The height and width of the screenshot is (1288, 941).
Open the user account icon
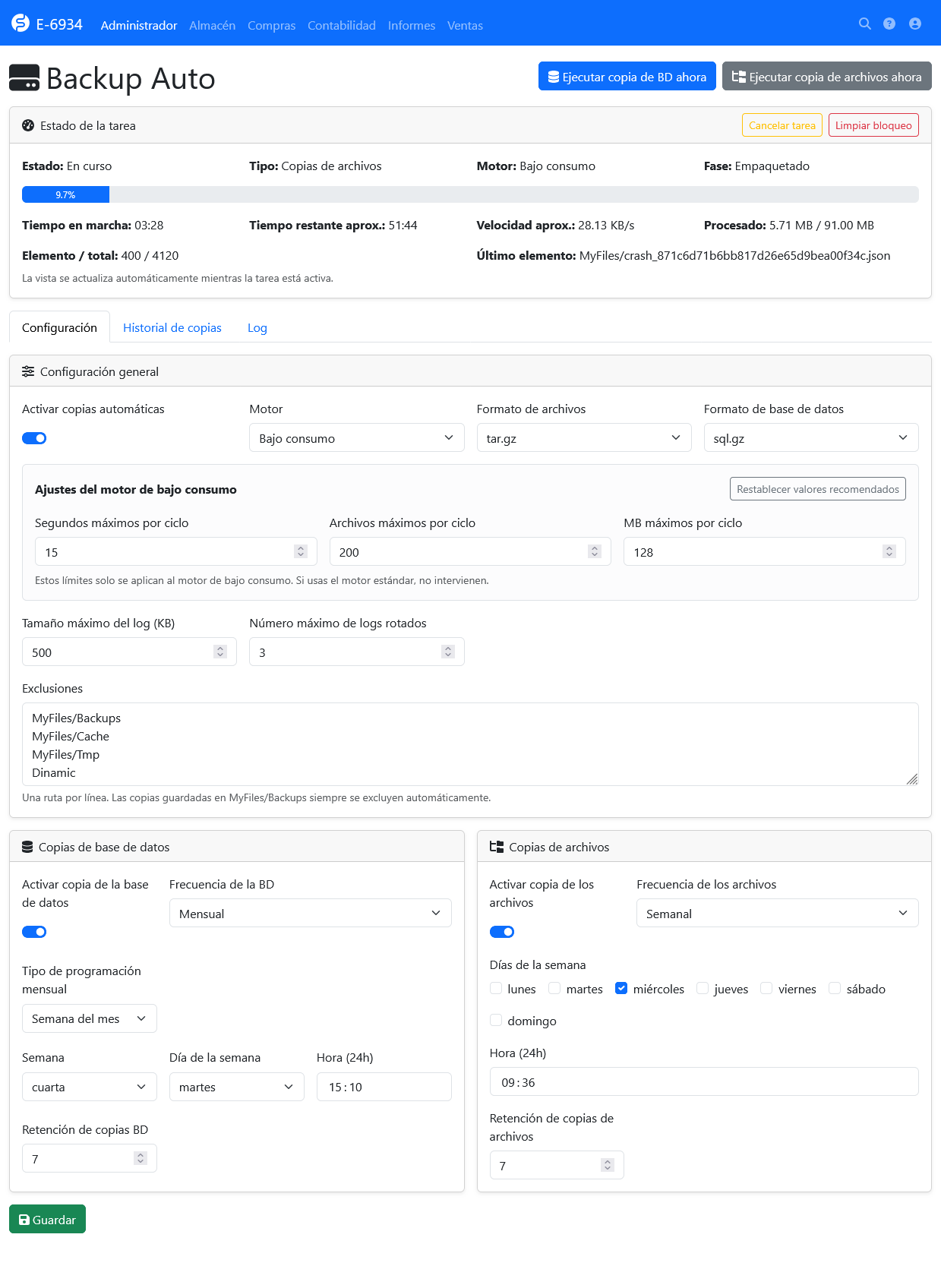(x=914, y=24)
